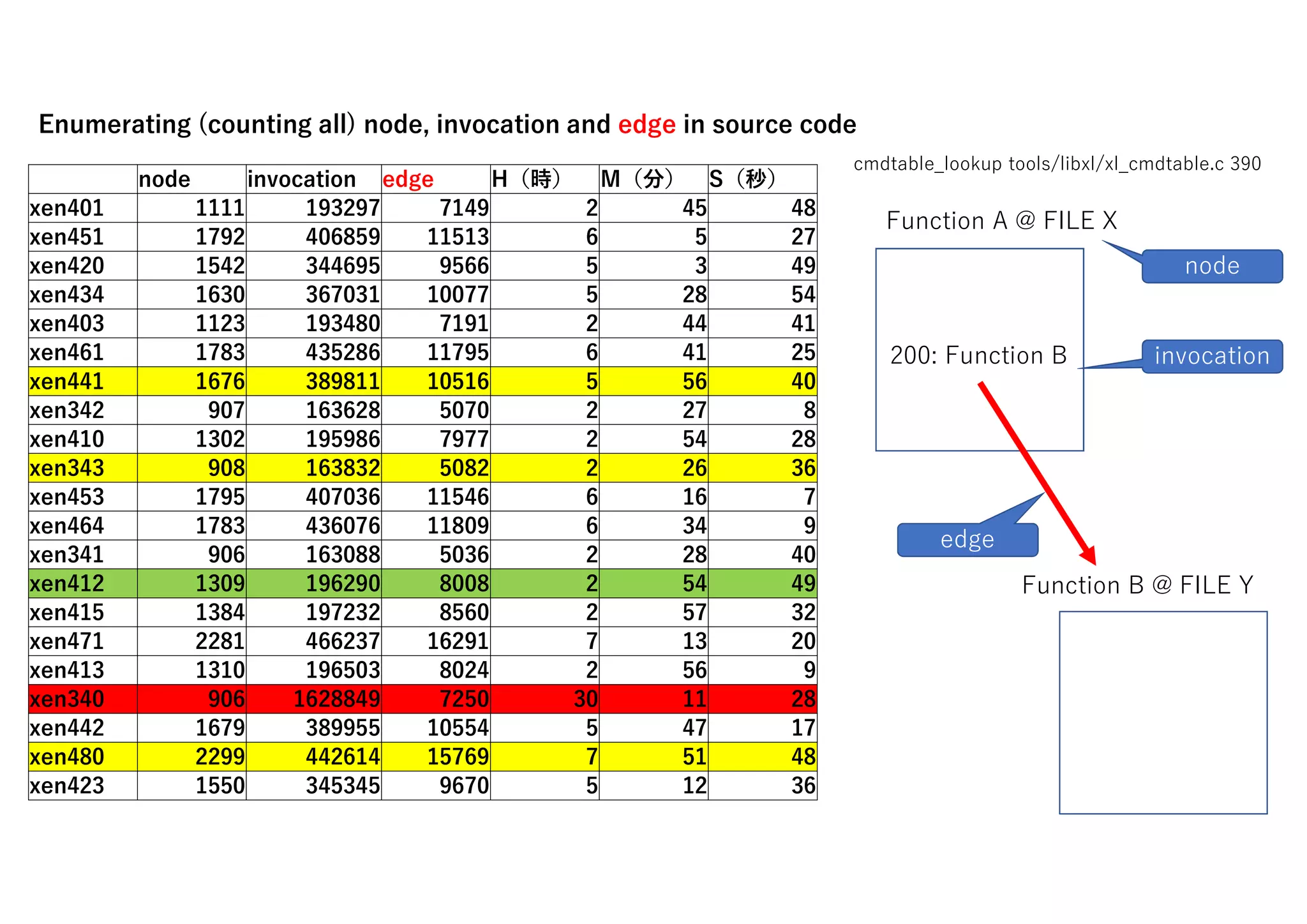
Task: Click the red xen340 row label
Action: [x=67, y=699]
